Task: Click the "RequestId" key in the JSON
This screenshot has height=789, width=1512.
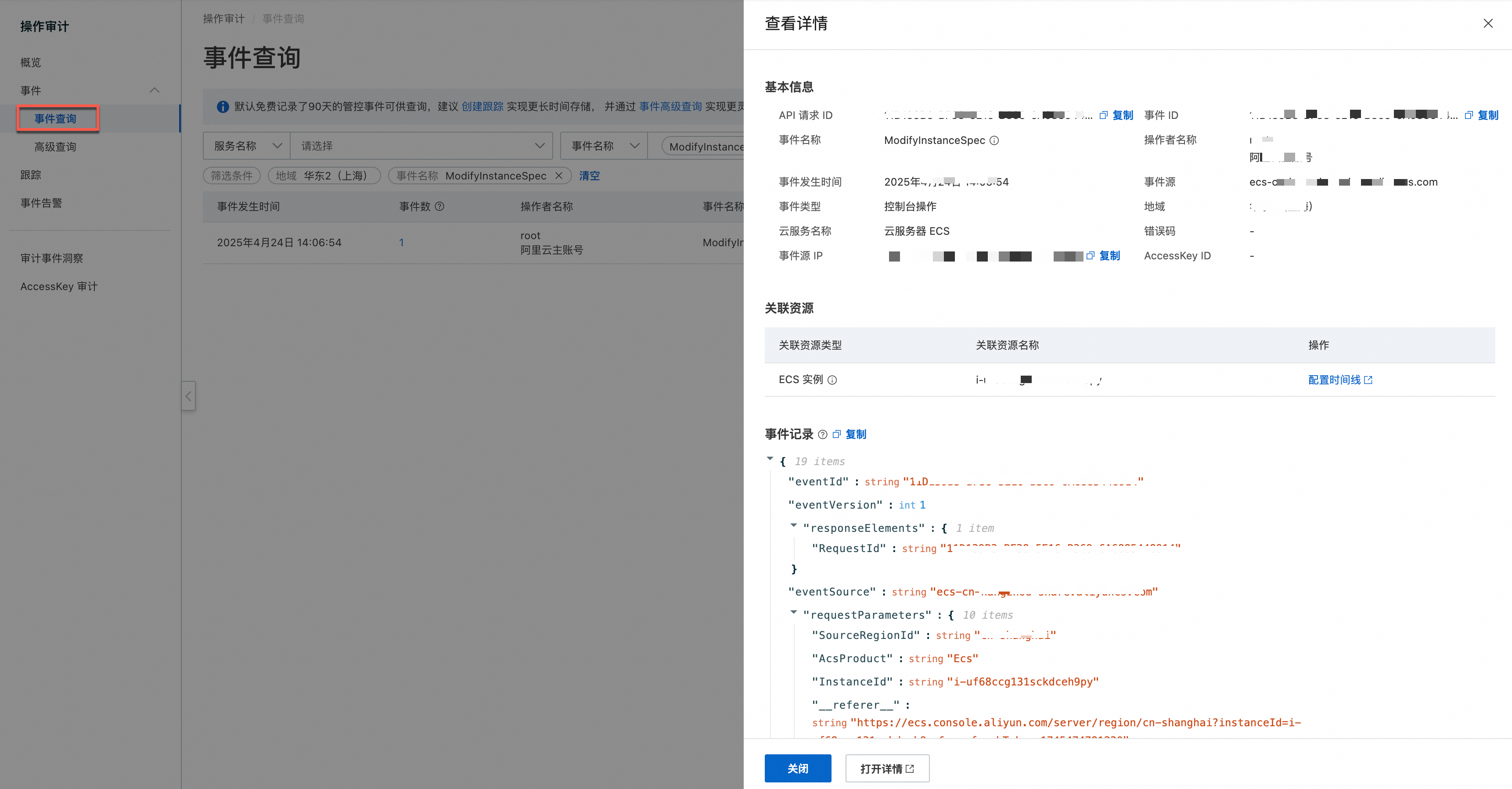Action: coord(849,549)
